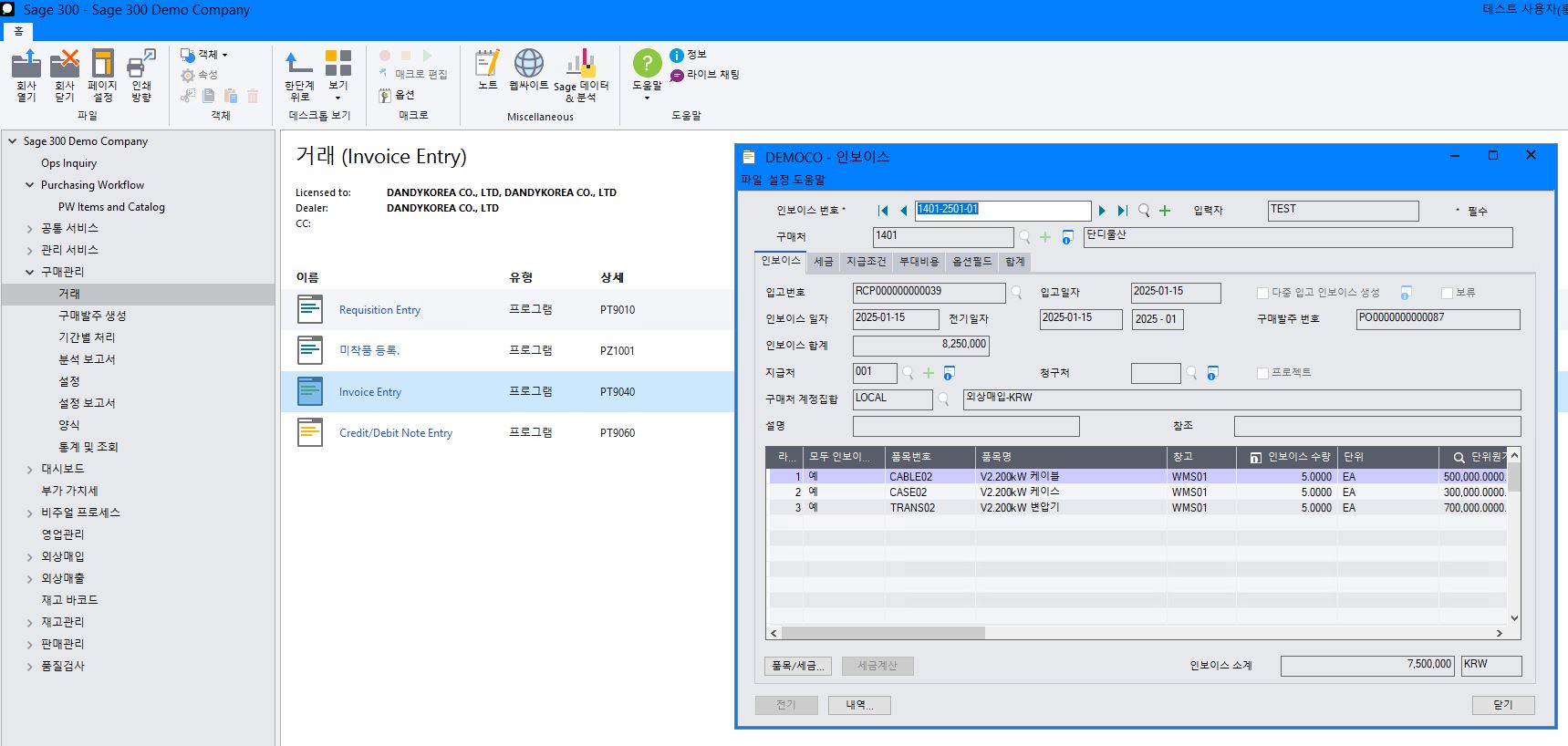This screenshot has height=746, width=1568.
Task: Click the 회사 열기 (open company) icon
Action: click(26, 64)
